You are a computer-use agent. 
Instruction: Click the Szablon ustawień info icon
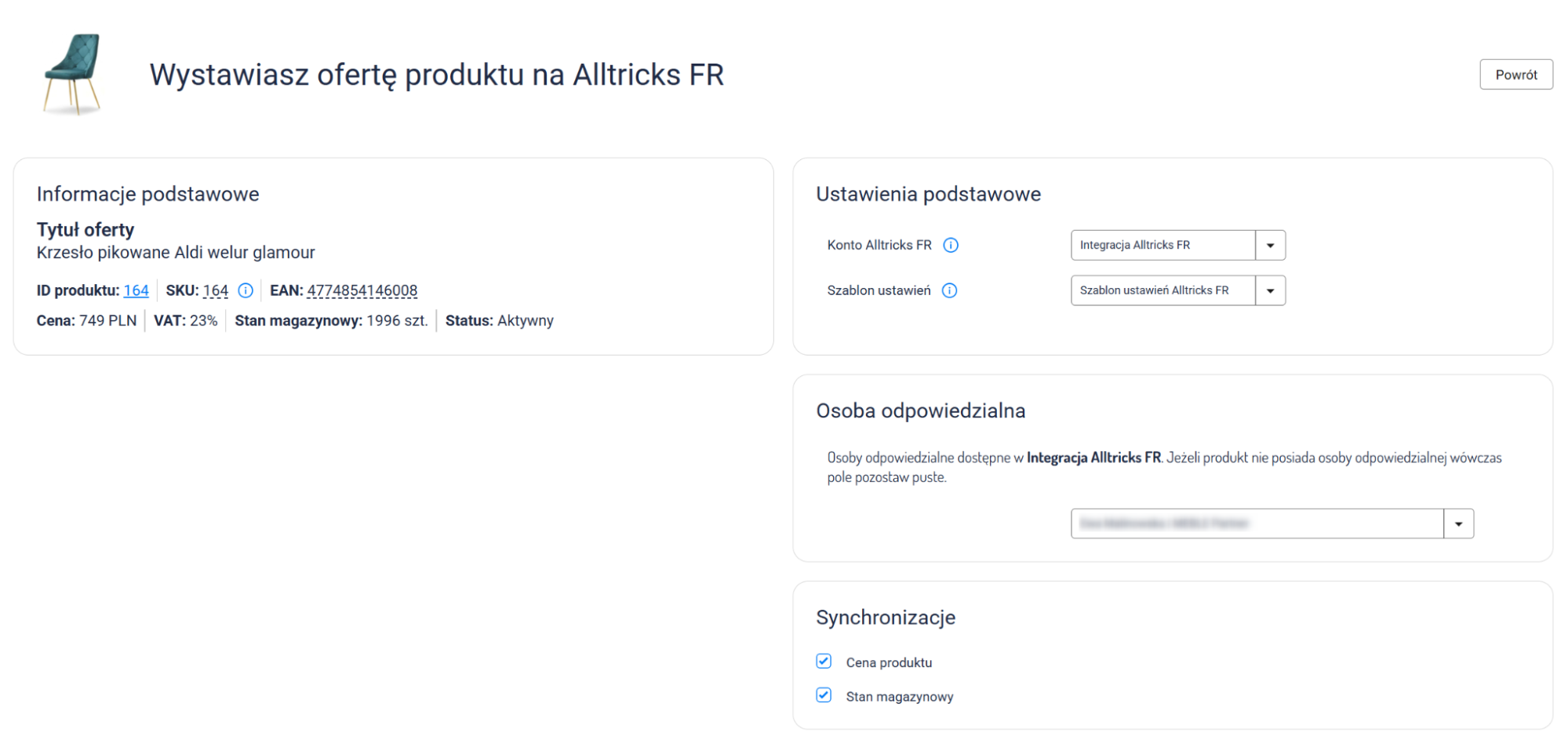tap(949, 290)
